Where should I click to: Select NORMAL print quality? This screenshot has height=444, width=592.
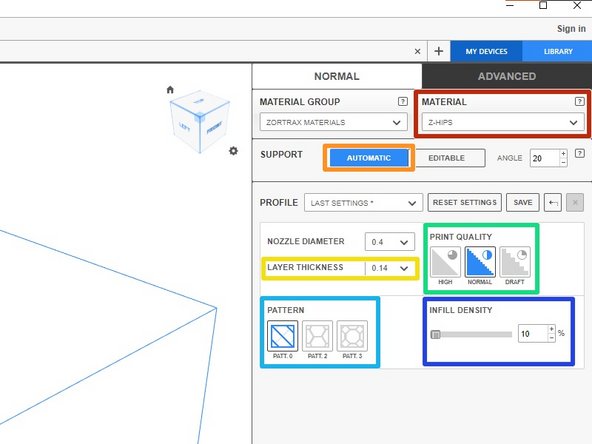480,262
